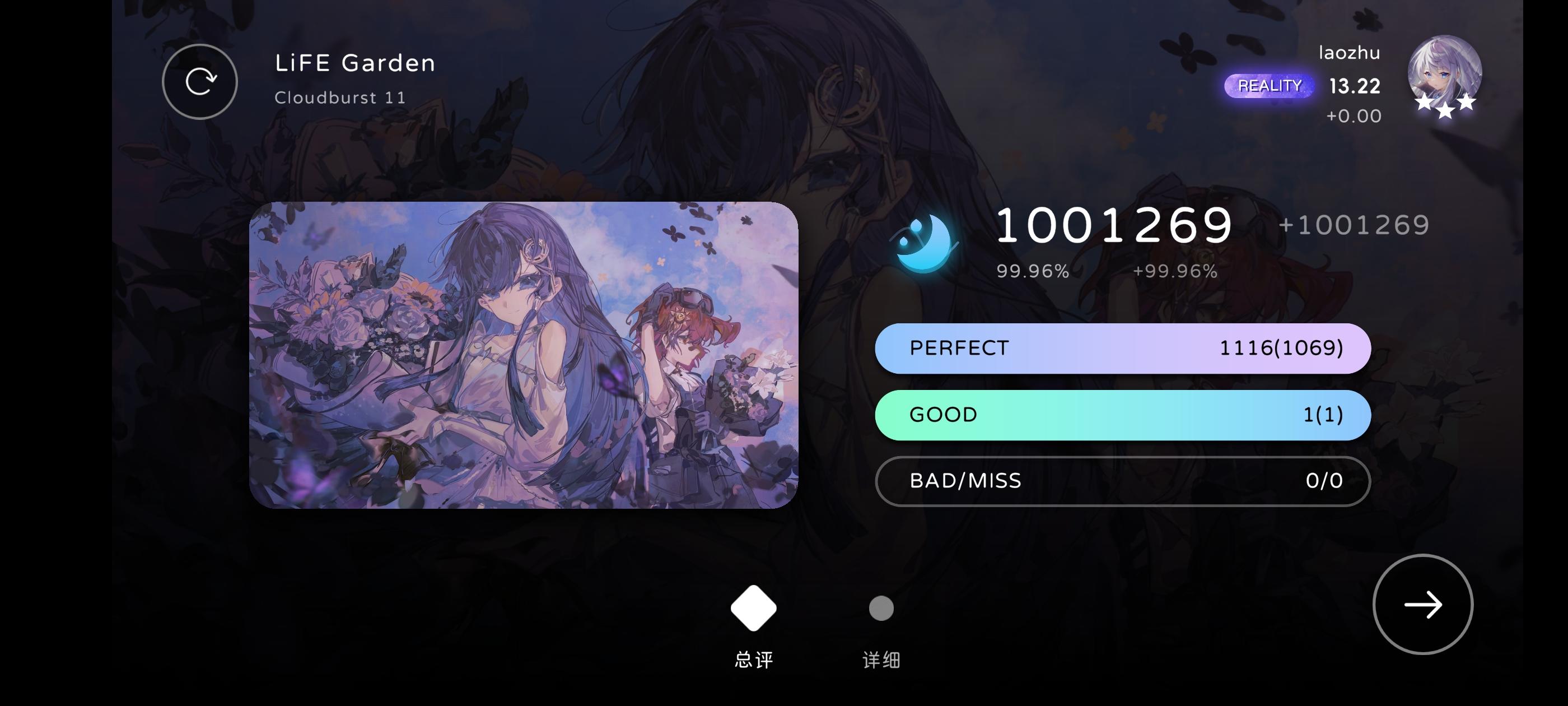This screenshot has height=706, width=1568.
Task: Tap the purple REALITY badge
Action: pyautogui.click(x=1269, y=86)
